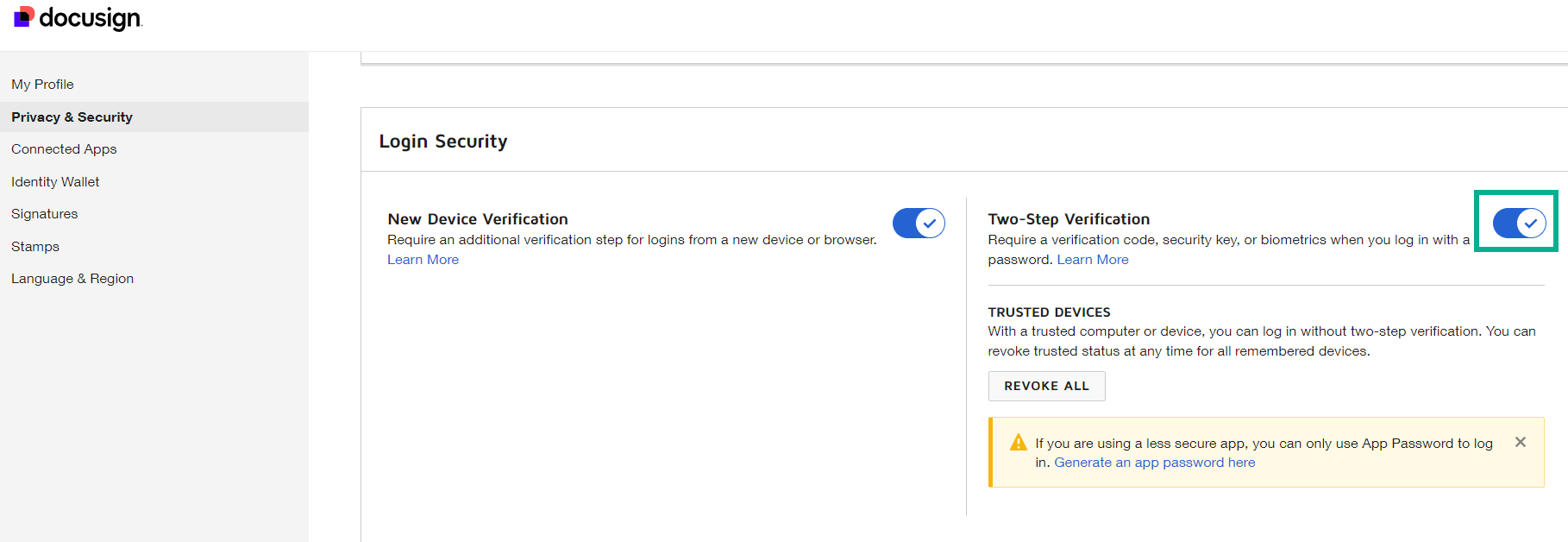Select Privacy & Security in sidebar
Viewport: 1568px width, 542px height.
(x=72, y=117)
